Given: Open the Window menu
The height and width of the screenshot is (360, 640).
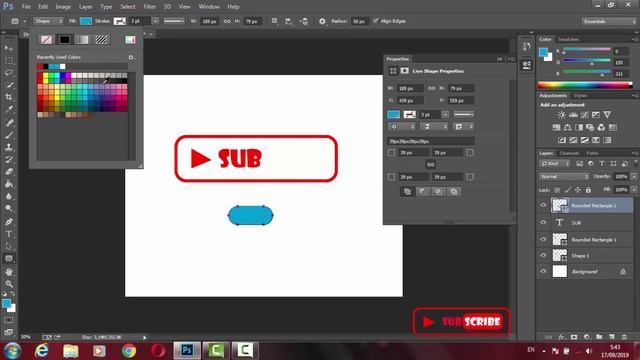Looking at the screenshot, I should (x=209, y=7).
